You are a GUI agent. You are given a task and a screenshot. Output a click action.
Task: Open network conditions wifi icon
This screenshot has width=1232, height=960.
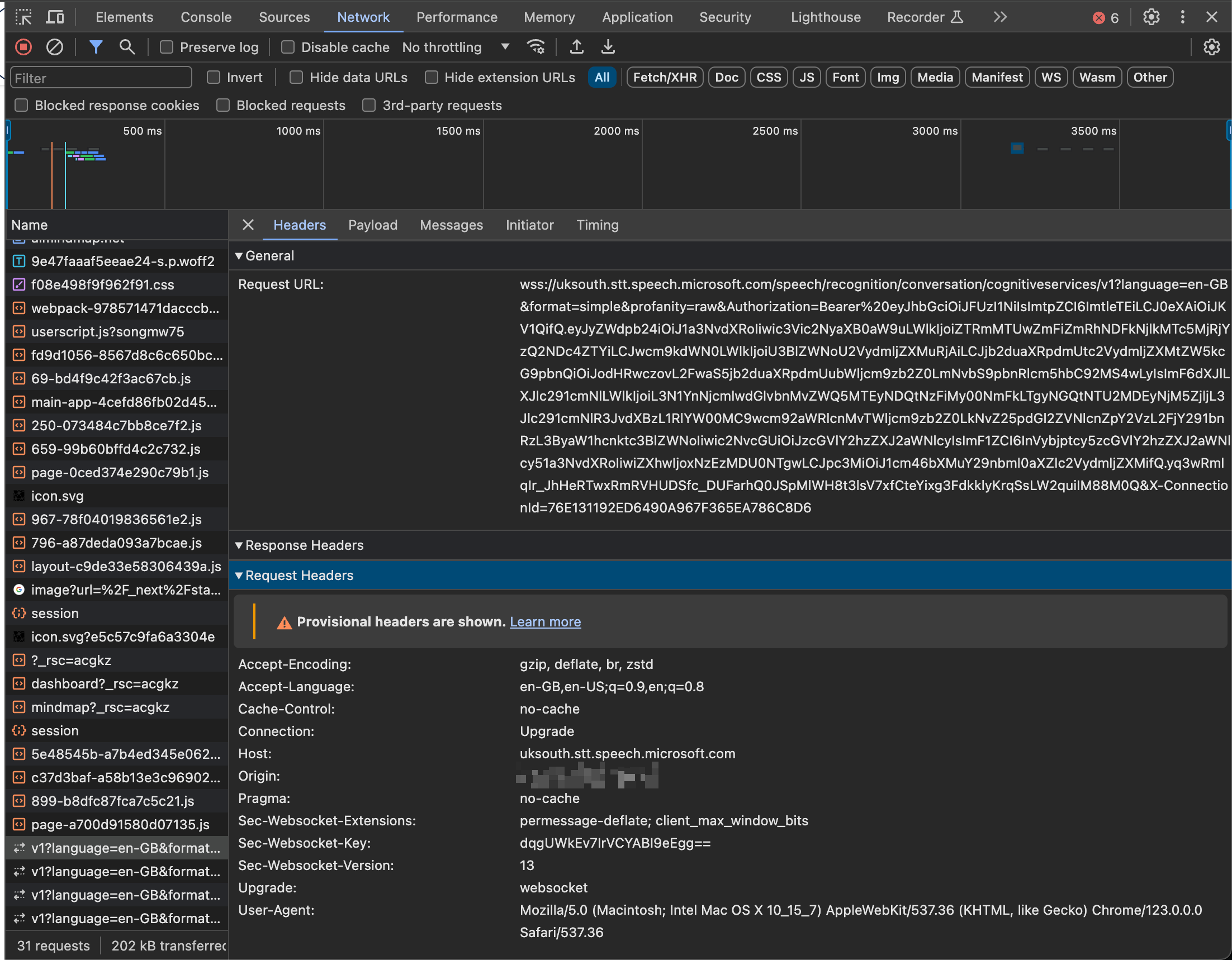pos(536,47)
